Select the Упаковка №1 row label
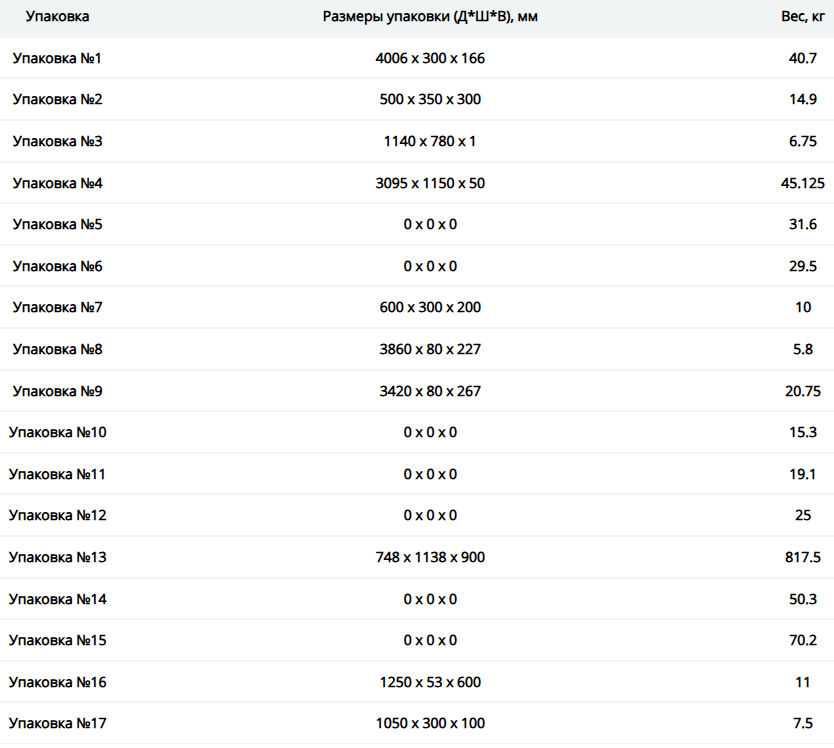Screen dimensions: 834x748 click(57, 58)
